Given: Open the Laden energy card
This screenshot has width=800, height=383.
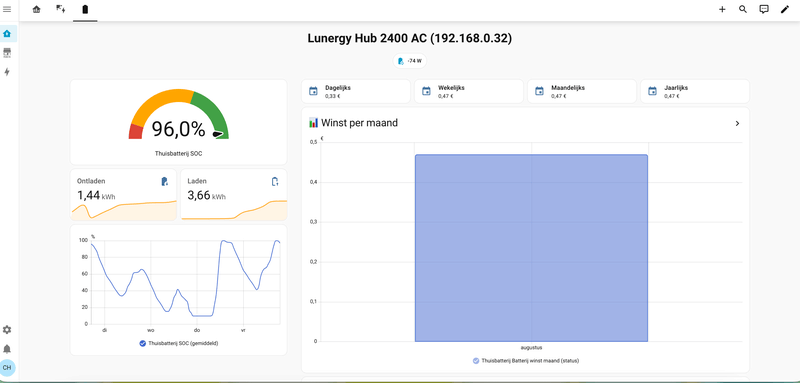Looking at the screenshot, I should point(234,195).
